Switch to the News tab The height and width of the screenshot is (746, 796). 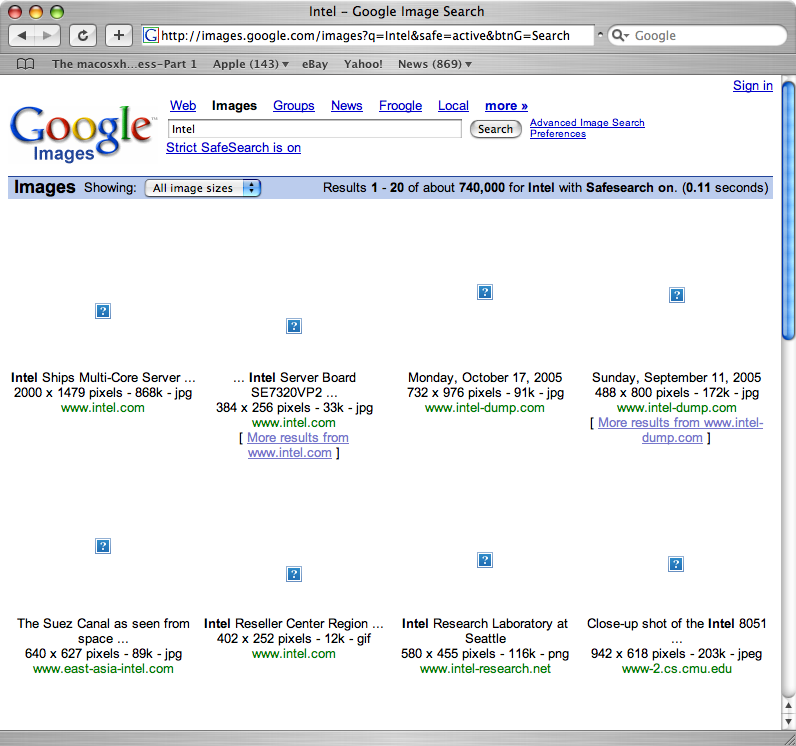(x=347, y=106)
